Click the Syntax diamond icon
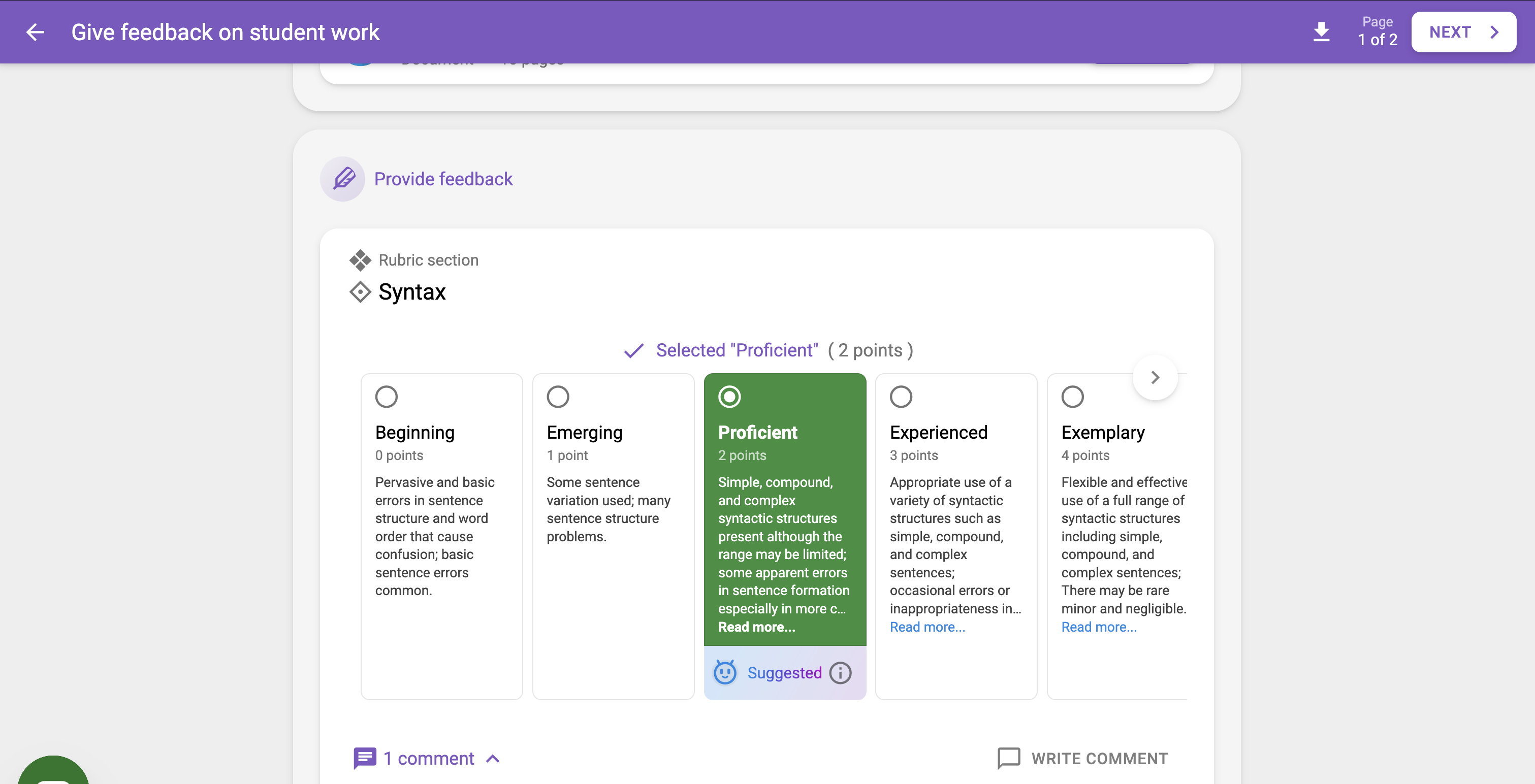Image resolution: width=1535 pixels, height=784 pixels. (360, 292)
